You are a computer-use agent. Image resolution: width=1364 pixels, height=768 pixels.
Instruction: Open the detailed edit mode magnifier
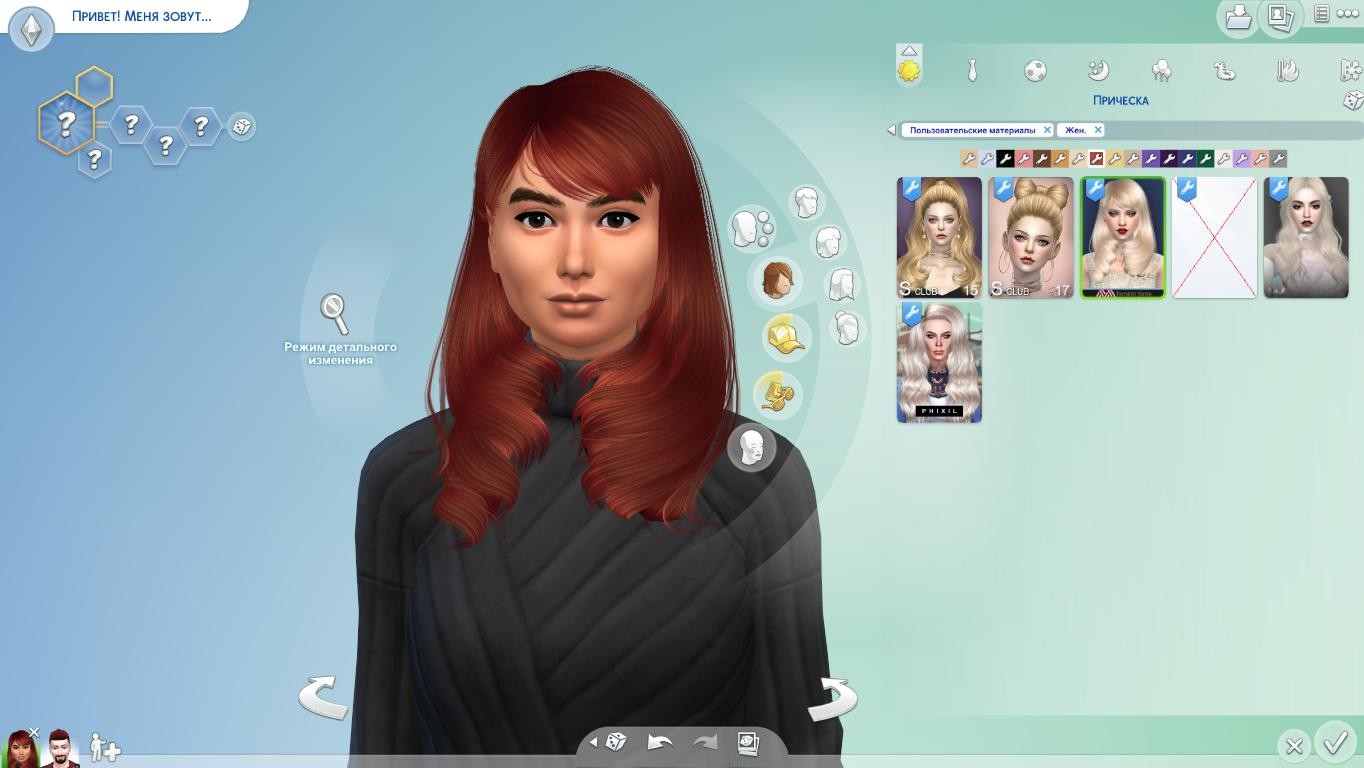(x=334, y=313)
